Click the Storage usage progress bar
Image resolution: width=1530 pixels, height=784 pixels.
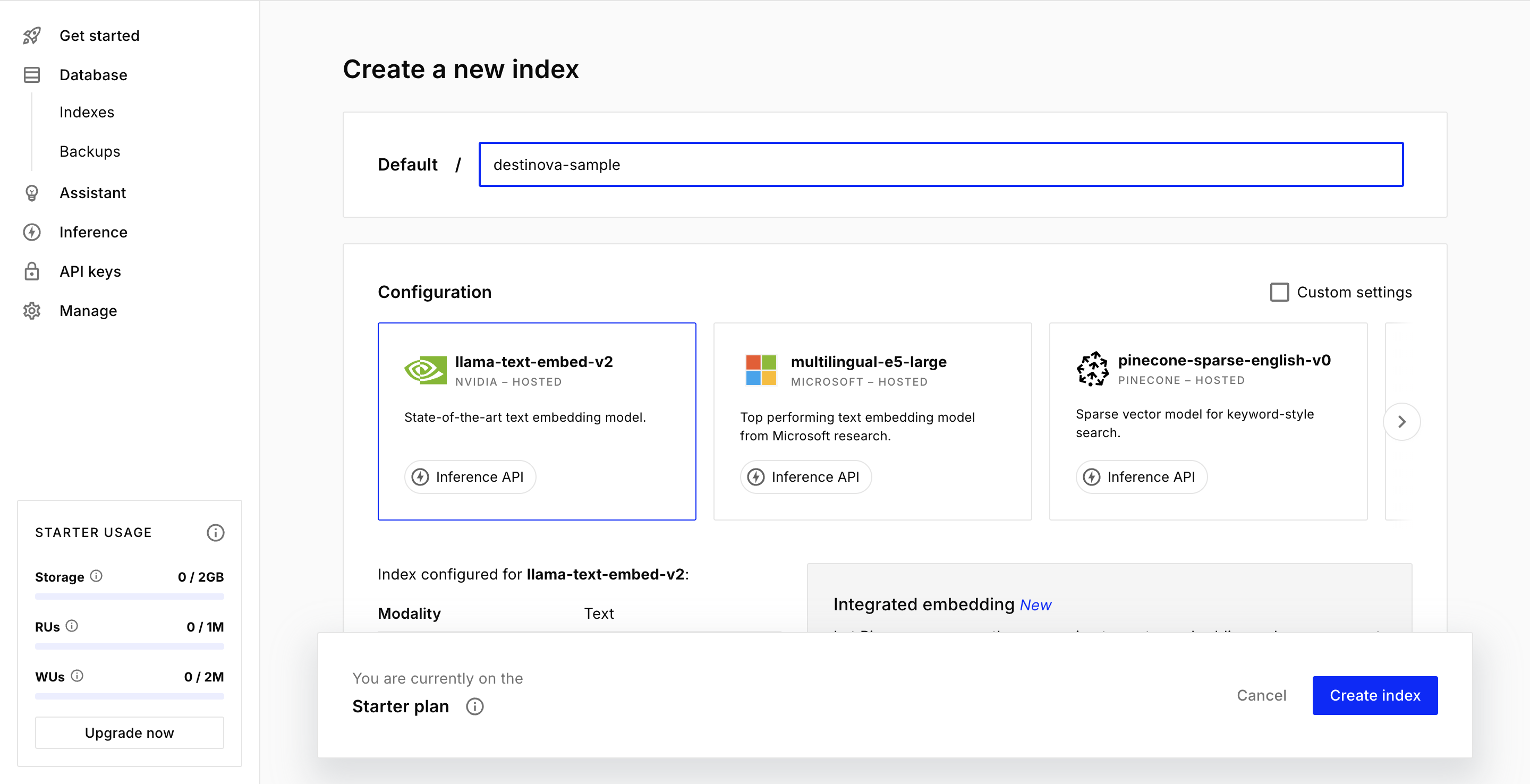[x=130, y=596]
